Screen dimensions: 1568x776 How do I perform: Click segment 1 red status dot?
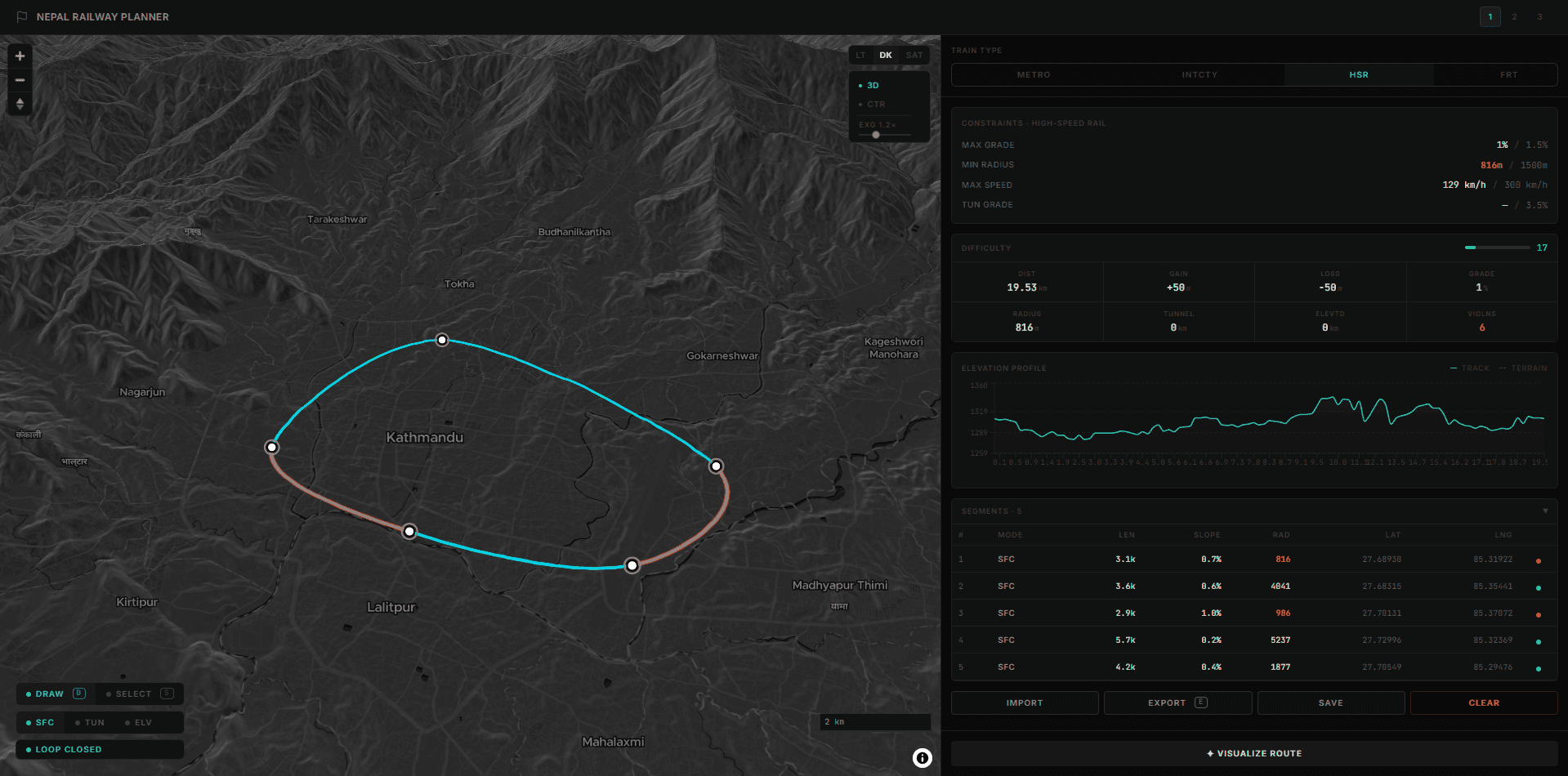[x=1538, y=560]
